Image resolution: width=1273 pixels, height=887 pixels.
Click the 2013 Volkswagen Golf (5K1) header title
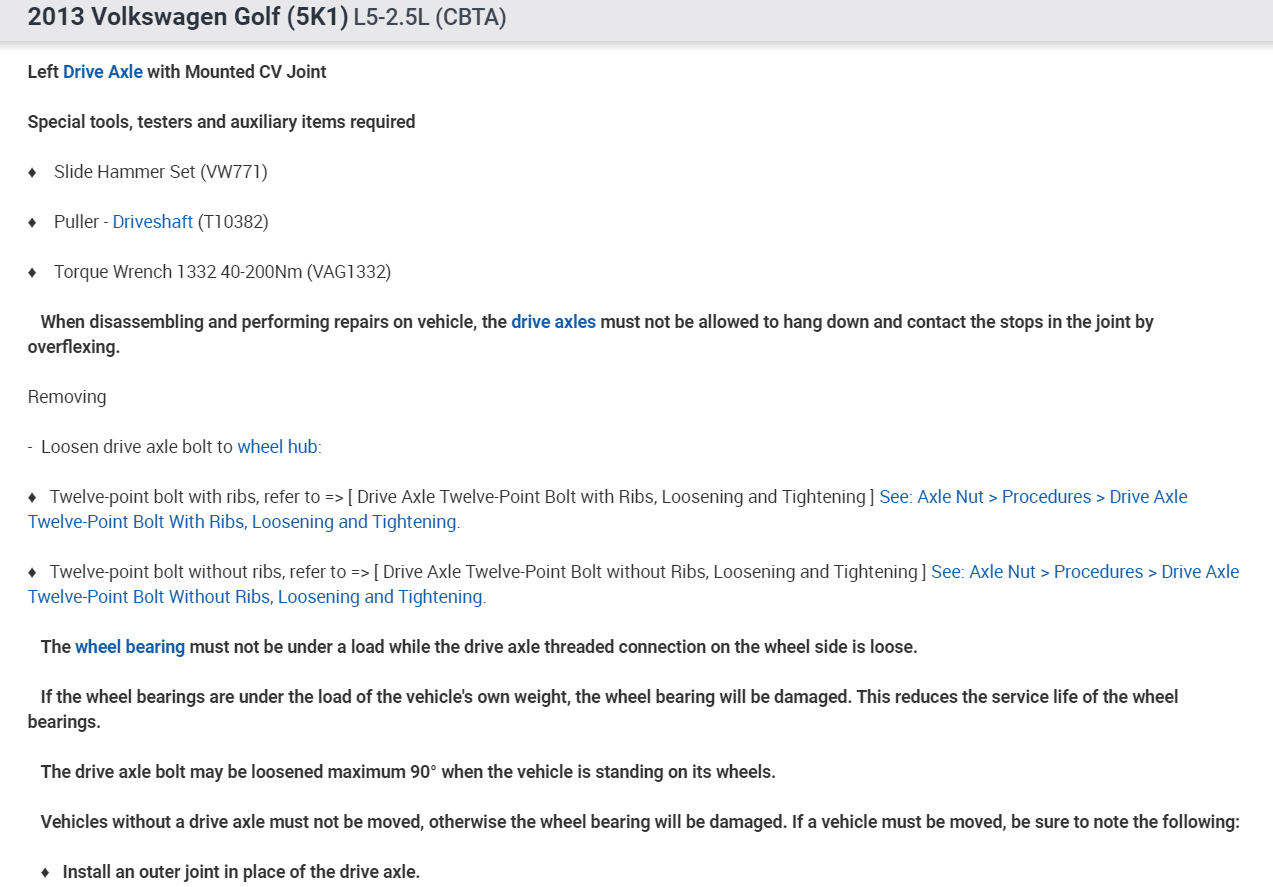[187, 18]
